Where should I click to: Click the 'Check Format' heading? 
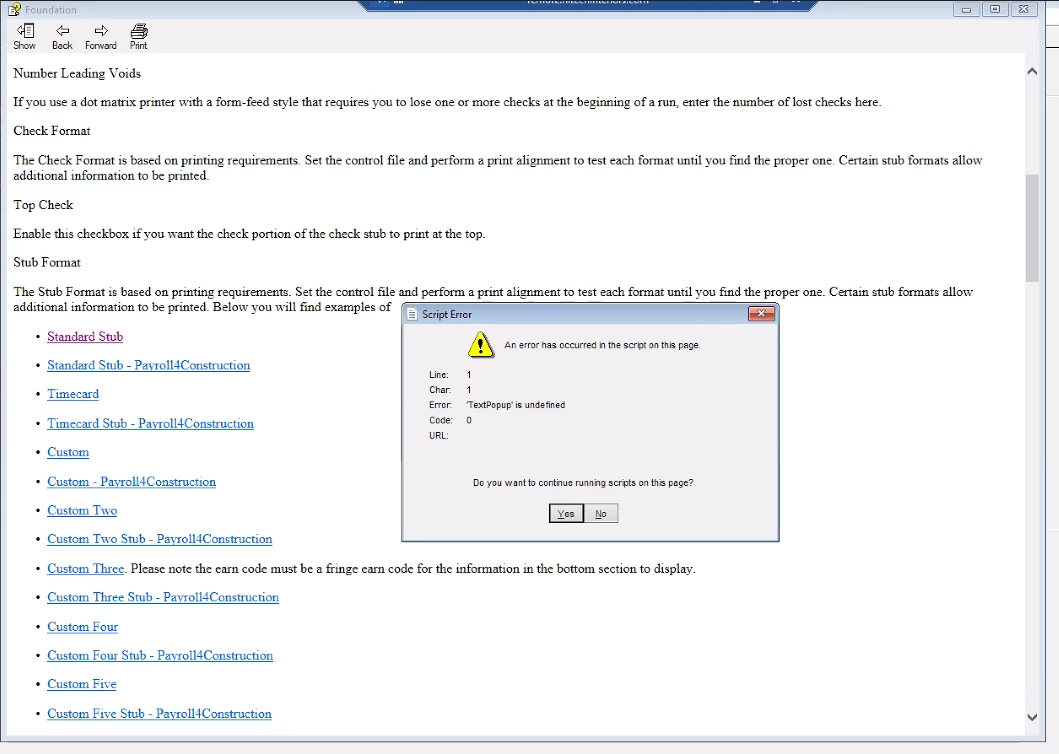52,131
